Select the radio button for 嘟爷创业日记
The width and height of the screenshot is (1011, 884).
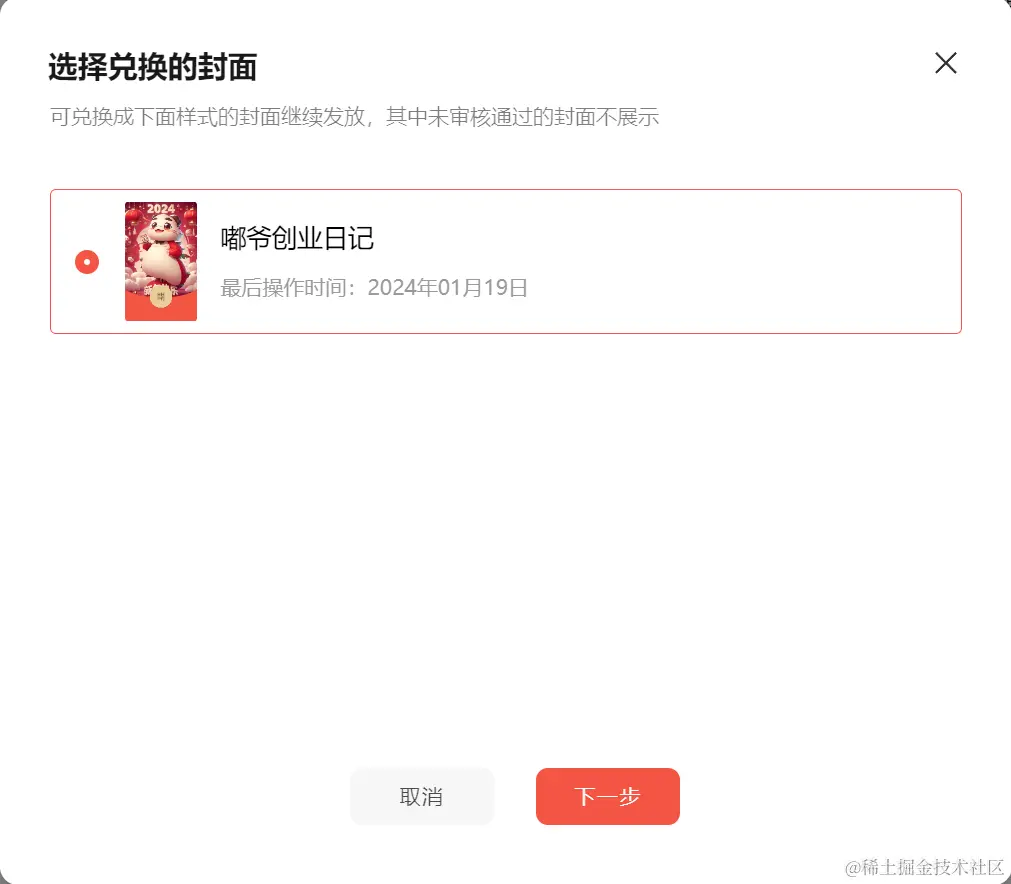[87, 262]
